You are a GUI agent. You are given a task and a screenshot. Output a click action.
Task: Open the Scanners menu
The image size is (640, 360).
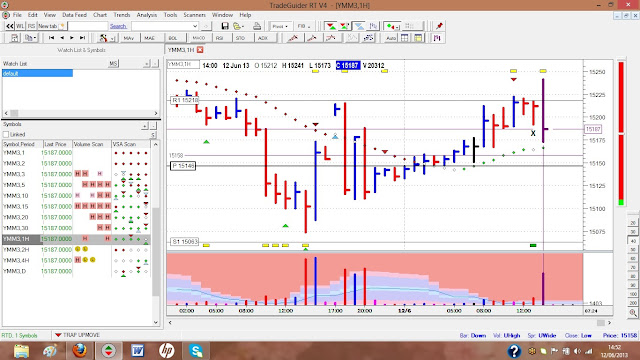pos(194,15)
